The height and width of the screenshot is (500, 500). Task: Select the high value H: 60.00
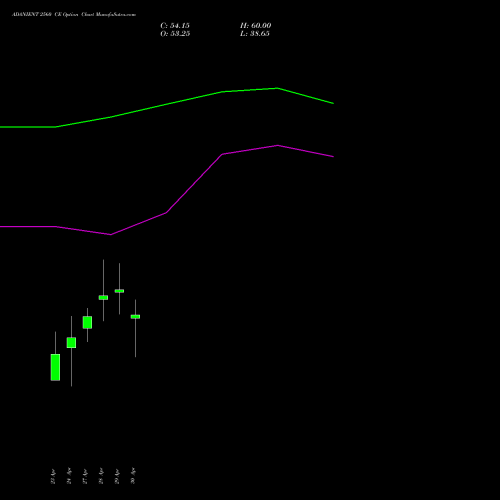tap(255, 26)
